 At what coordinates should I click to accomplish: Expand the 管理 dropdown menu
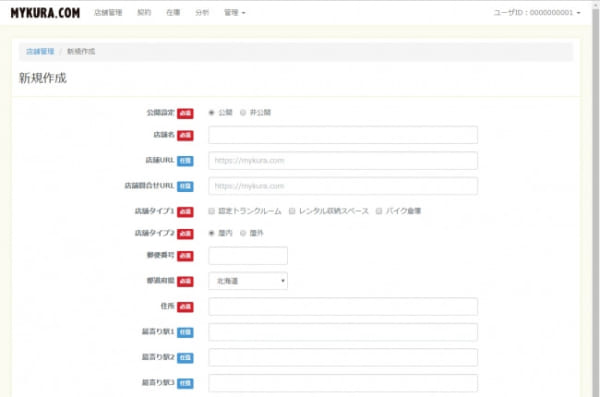point(235,13)
